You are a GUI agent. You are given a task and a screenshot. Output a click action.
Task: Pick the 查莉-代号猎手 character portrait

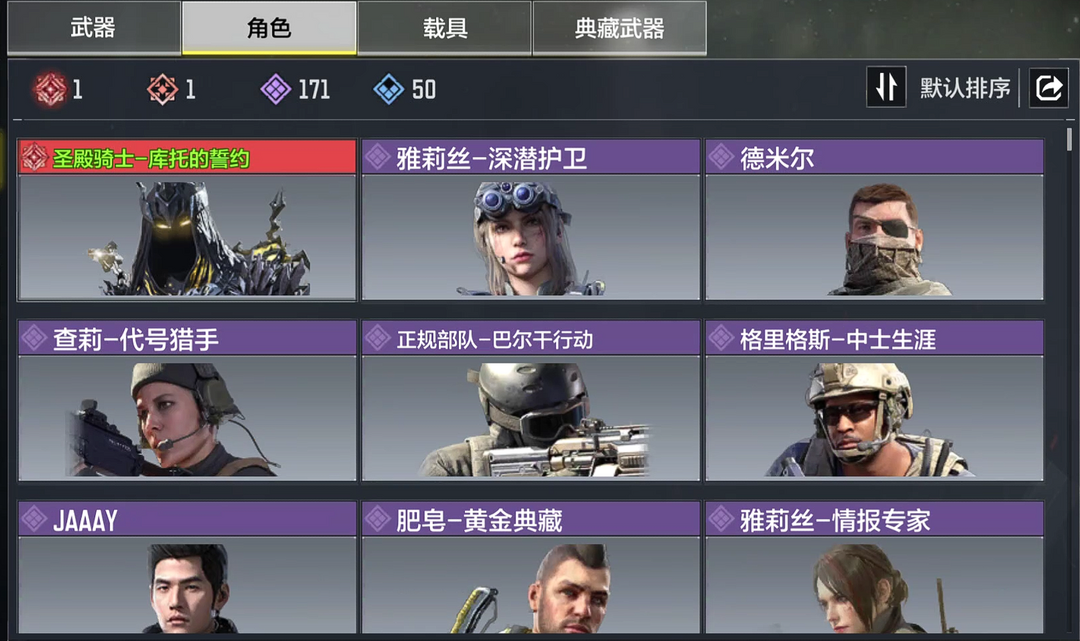click(x=187, y=418)
